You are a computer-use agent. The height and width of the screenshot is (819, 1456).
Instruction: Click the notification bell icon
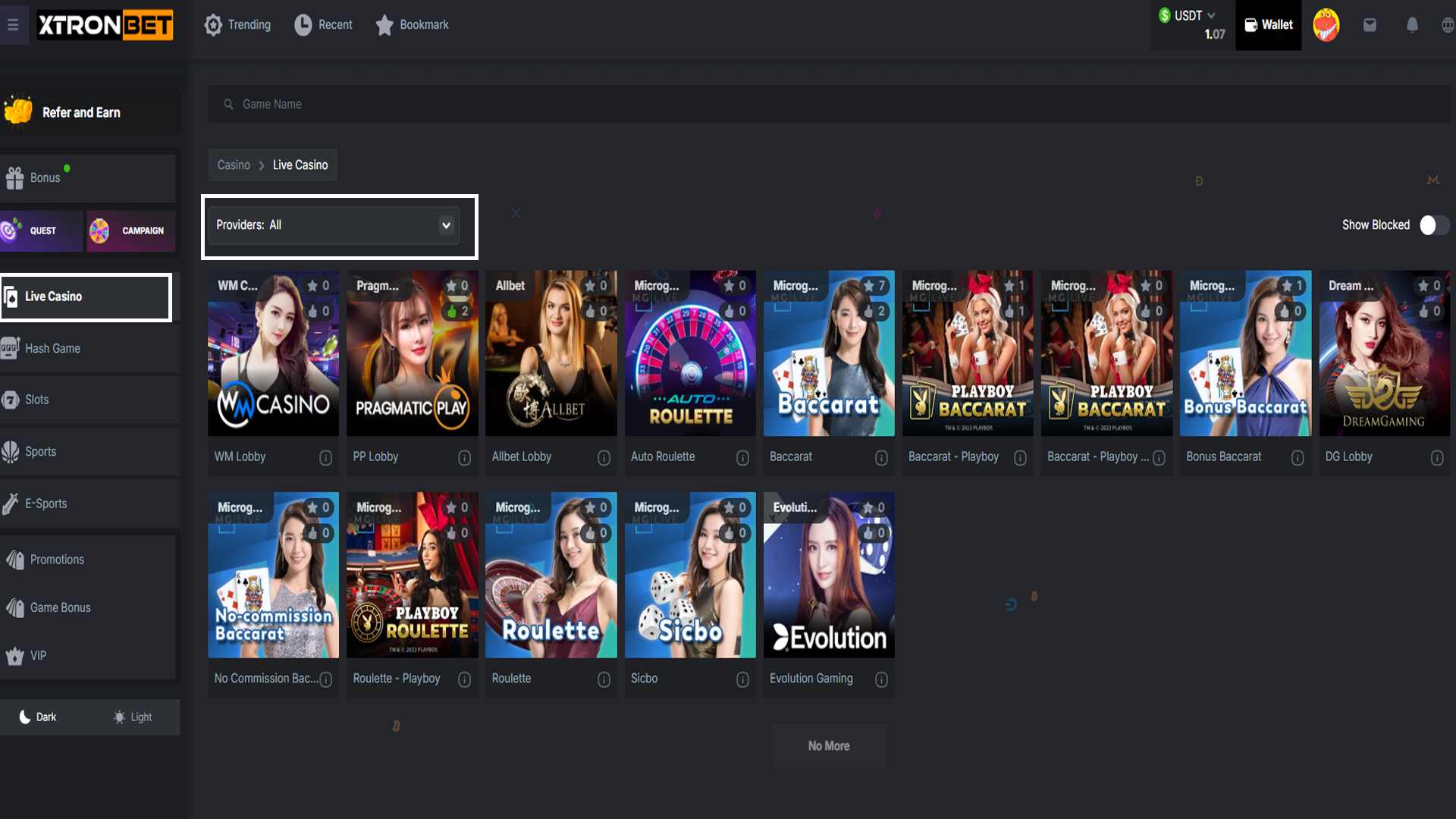coord(1412,25)
